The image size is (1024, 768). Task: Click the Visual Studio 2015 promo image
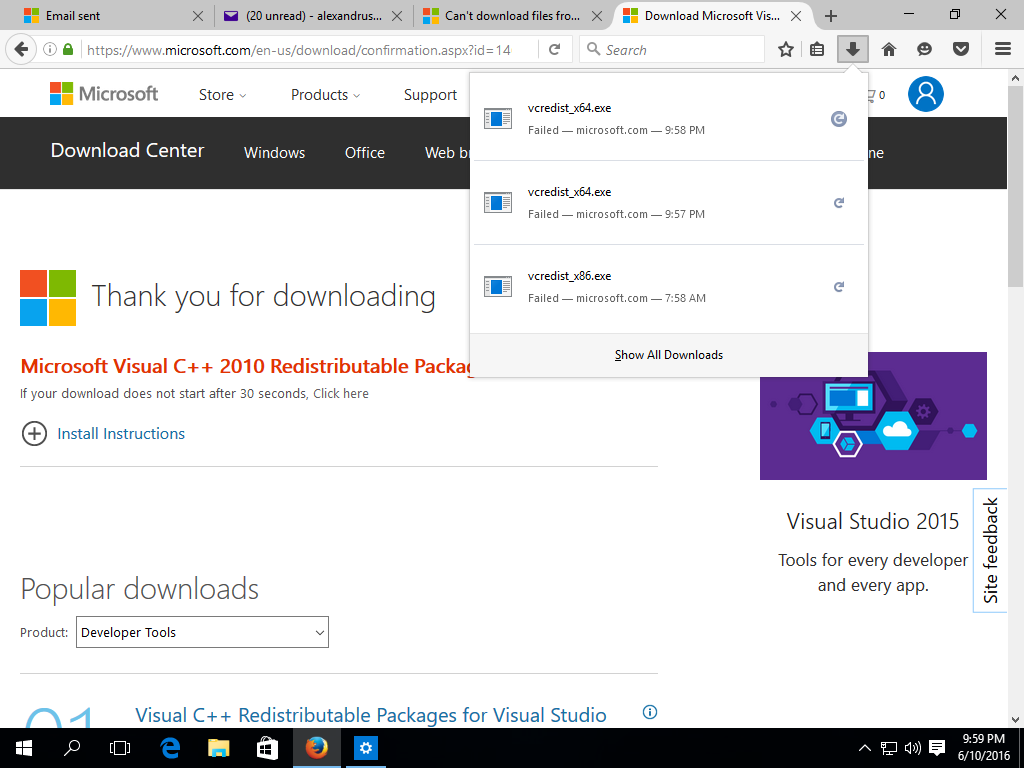point(873,416)
